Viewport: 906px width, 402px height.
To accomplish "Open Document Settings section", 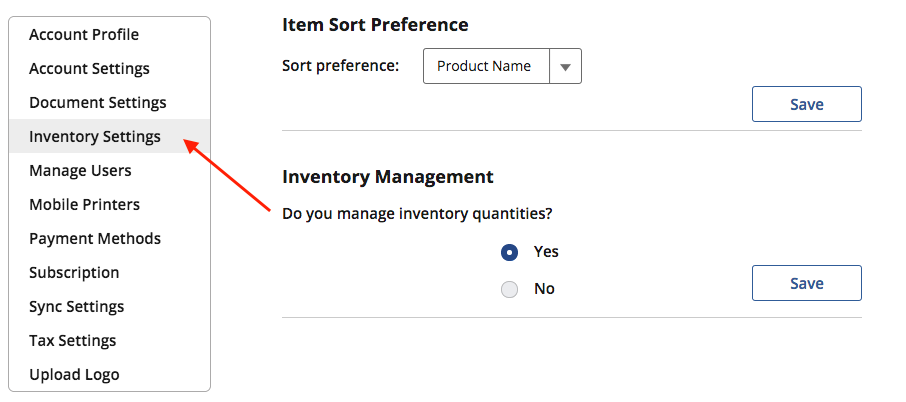I will click(x=97, y=103).
